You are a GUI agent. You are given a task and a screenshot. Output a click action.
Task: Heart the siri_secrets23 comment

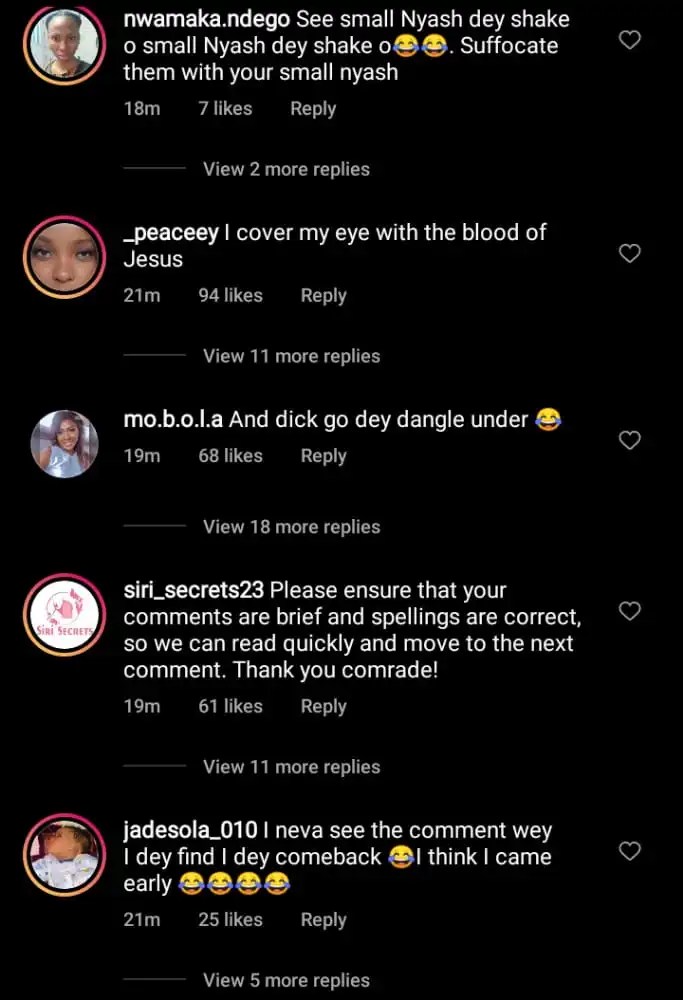point(630,611)
